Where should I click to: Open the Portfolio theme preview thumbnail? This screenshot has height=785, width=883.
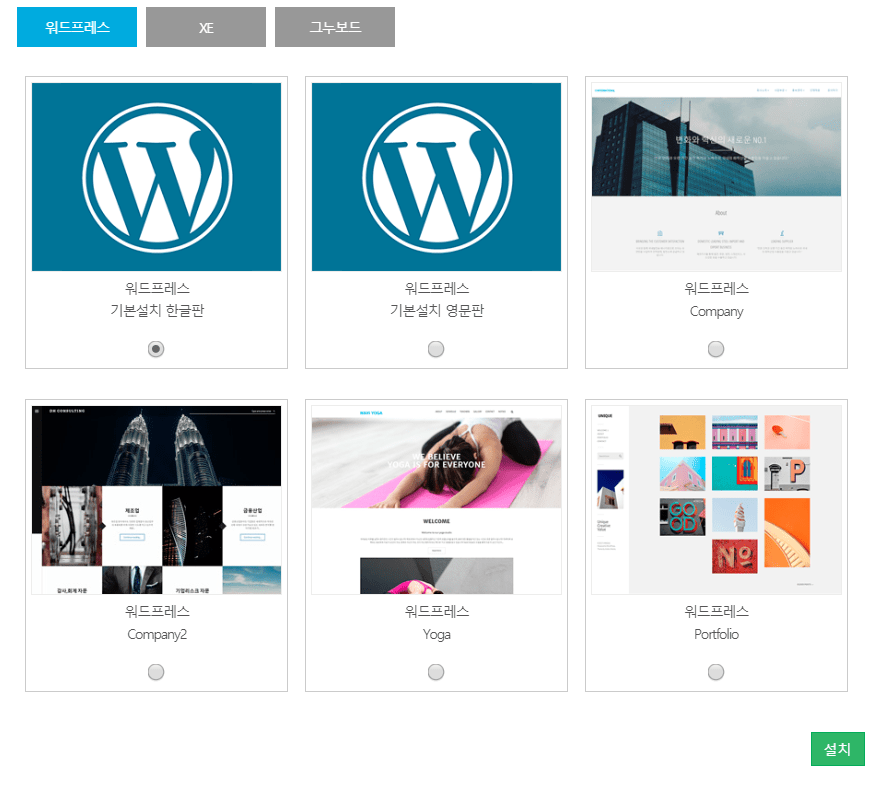pos(716,500)
